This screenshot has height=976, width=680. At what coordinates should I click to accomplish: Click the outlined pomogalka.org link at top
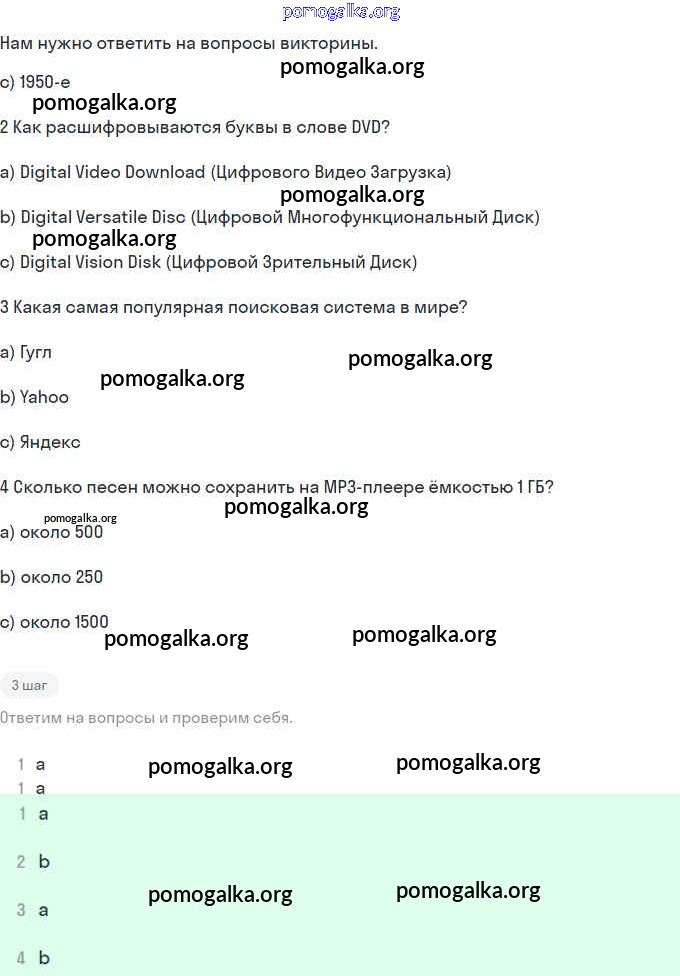341,12
